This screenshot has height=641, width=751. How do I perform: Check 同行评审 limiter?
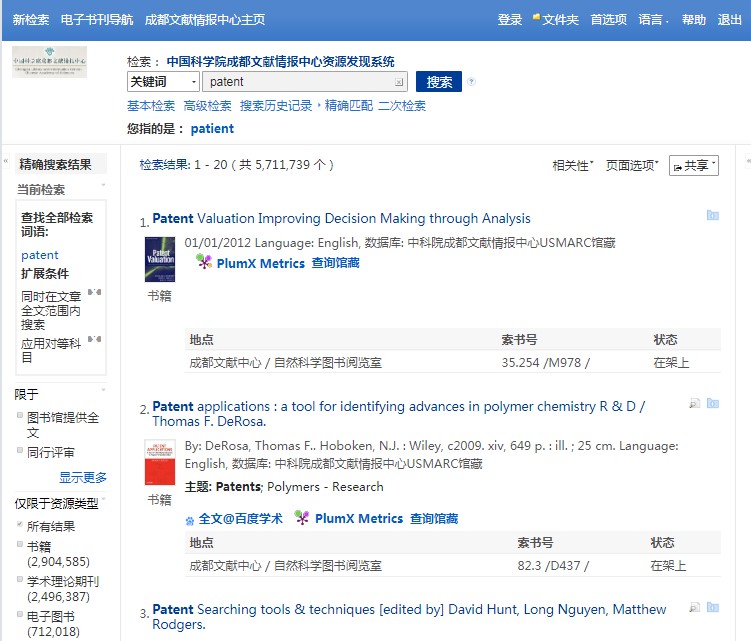pos(20,450)
